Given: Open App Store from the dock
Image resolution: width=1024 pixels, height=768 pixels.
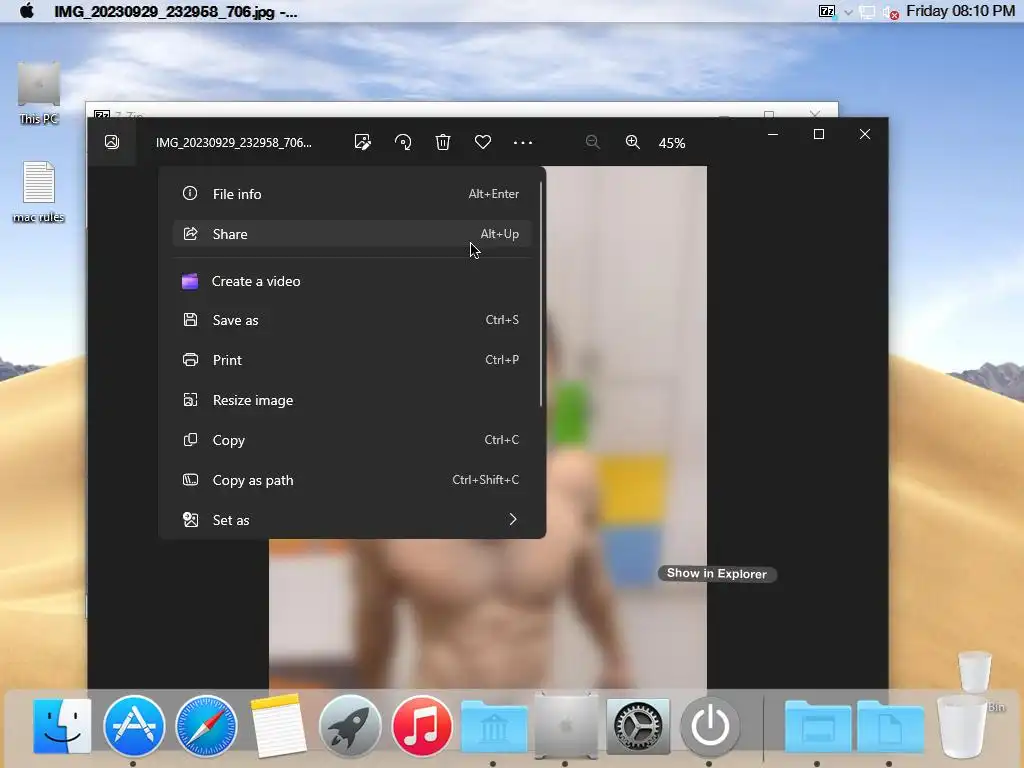Looking at the screenshot, I should pos(134,726).
